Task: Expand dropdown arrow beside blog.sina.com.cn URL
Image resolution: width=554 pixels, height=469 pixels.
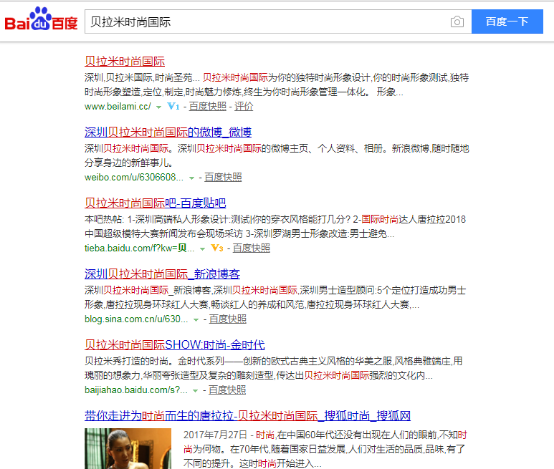Action: click(196, 320)
